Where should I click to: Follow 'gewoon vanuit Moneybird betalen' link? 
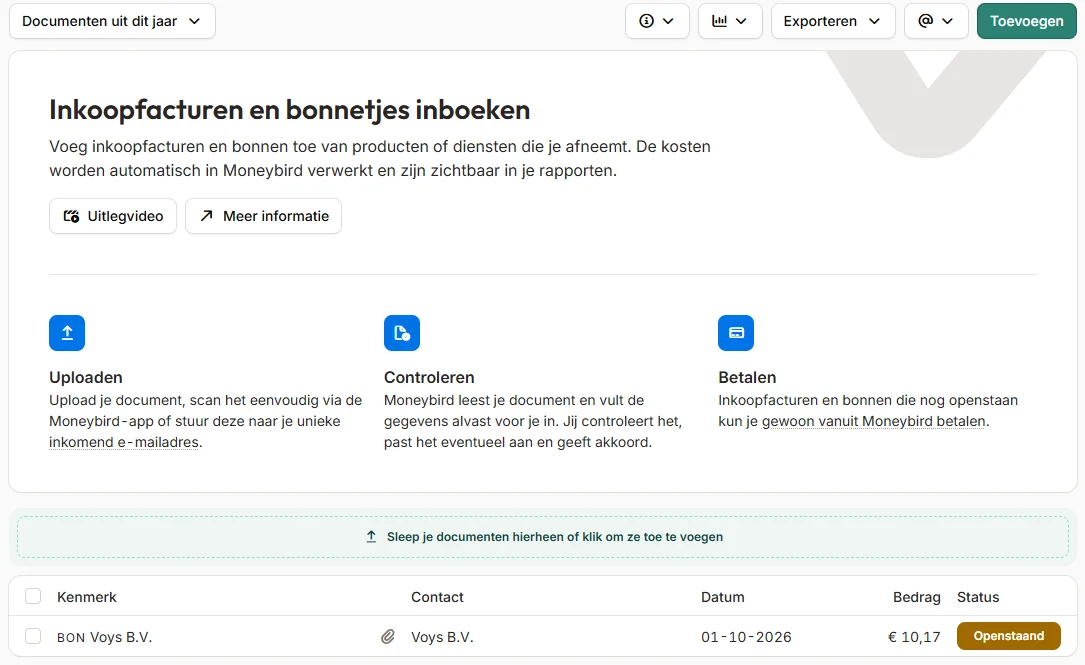tap(874, 421)
